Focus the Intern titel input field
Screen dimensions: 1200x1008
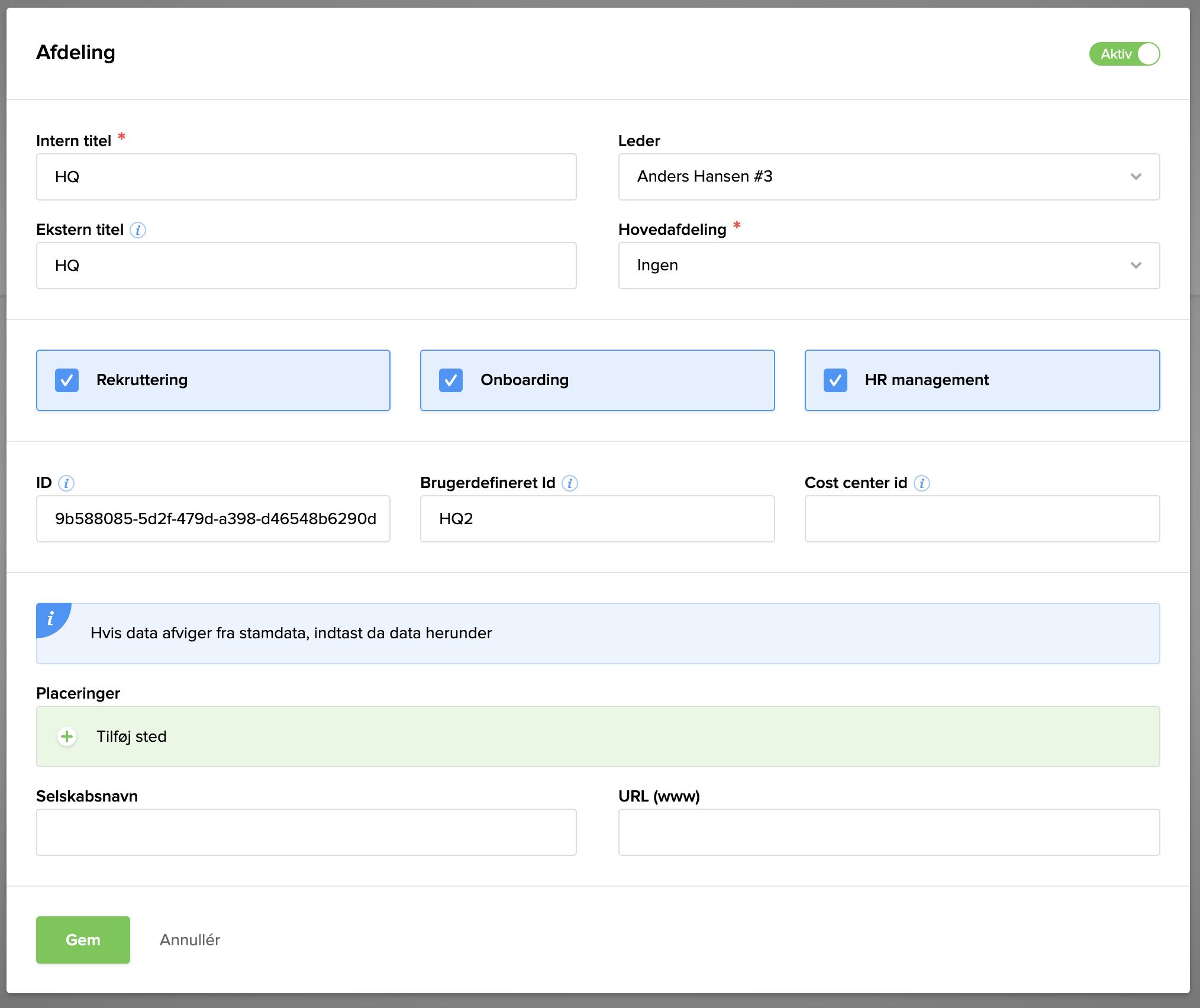pyautogui.click(x=307, y=177)
